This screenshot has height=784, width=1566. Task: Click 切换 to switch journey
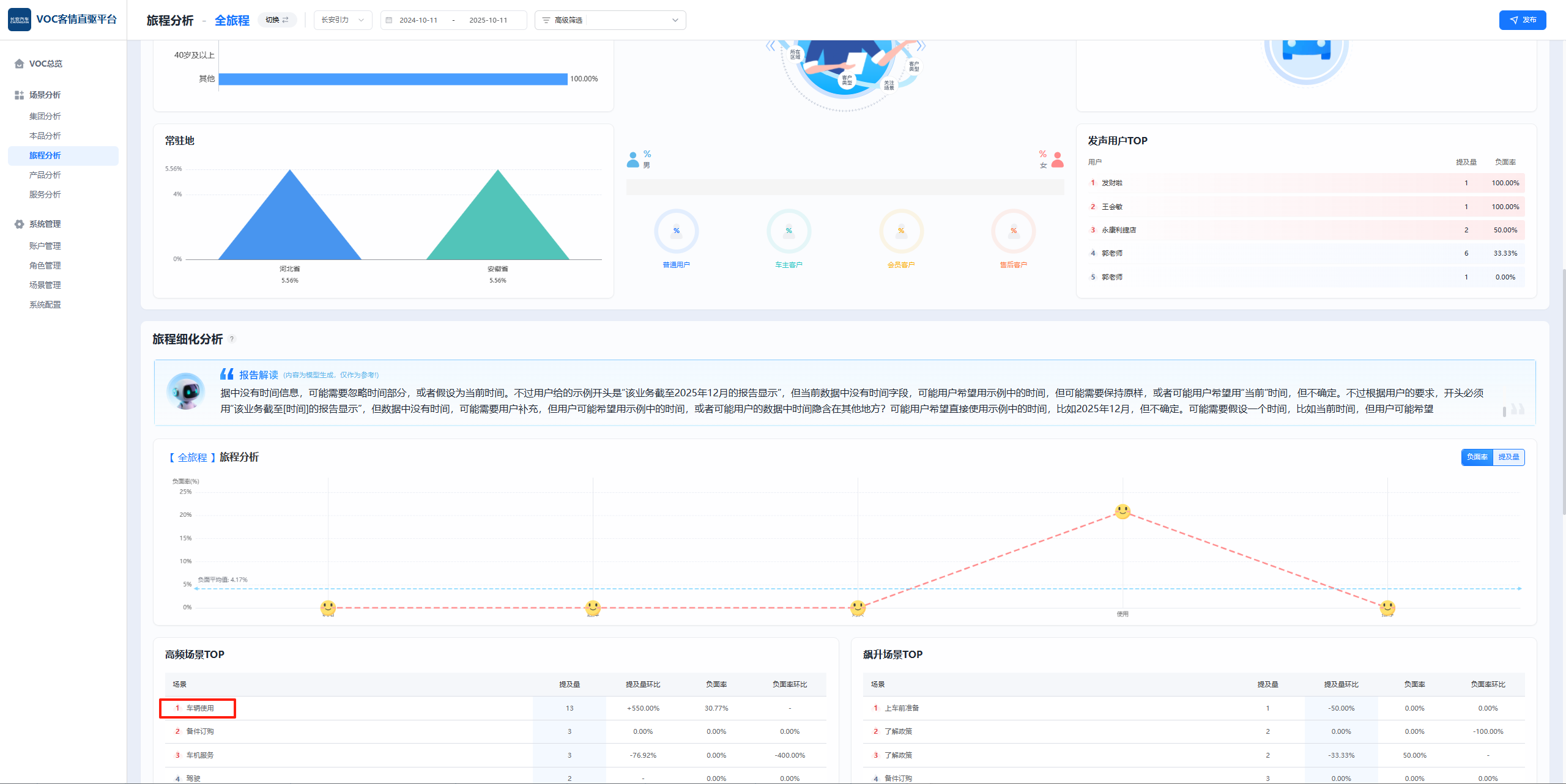click(277, 20)
